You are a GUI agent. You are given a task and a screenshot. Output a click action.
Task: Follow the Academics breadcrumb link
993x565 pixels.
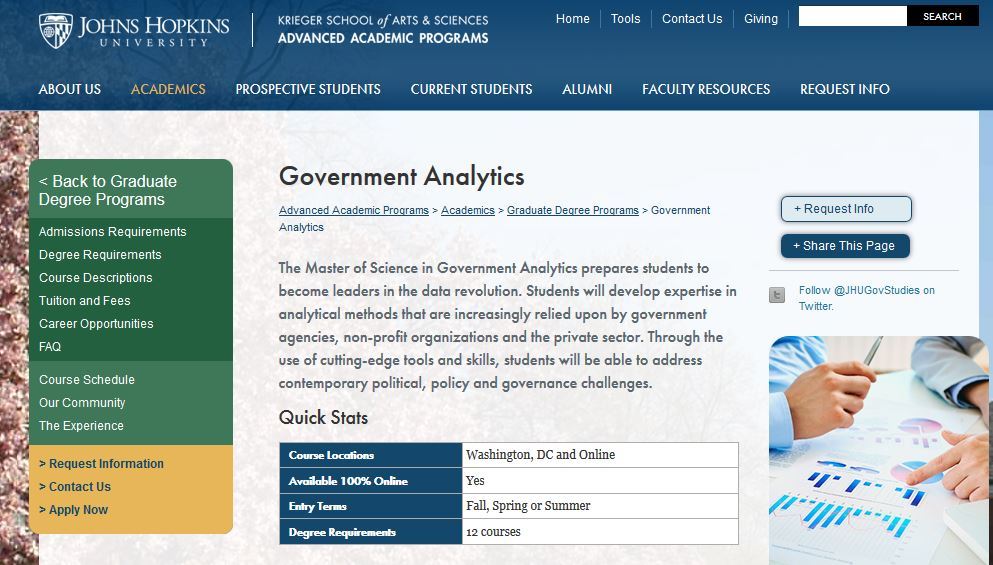point(468,210)
